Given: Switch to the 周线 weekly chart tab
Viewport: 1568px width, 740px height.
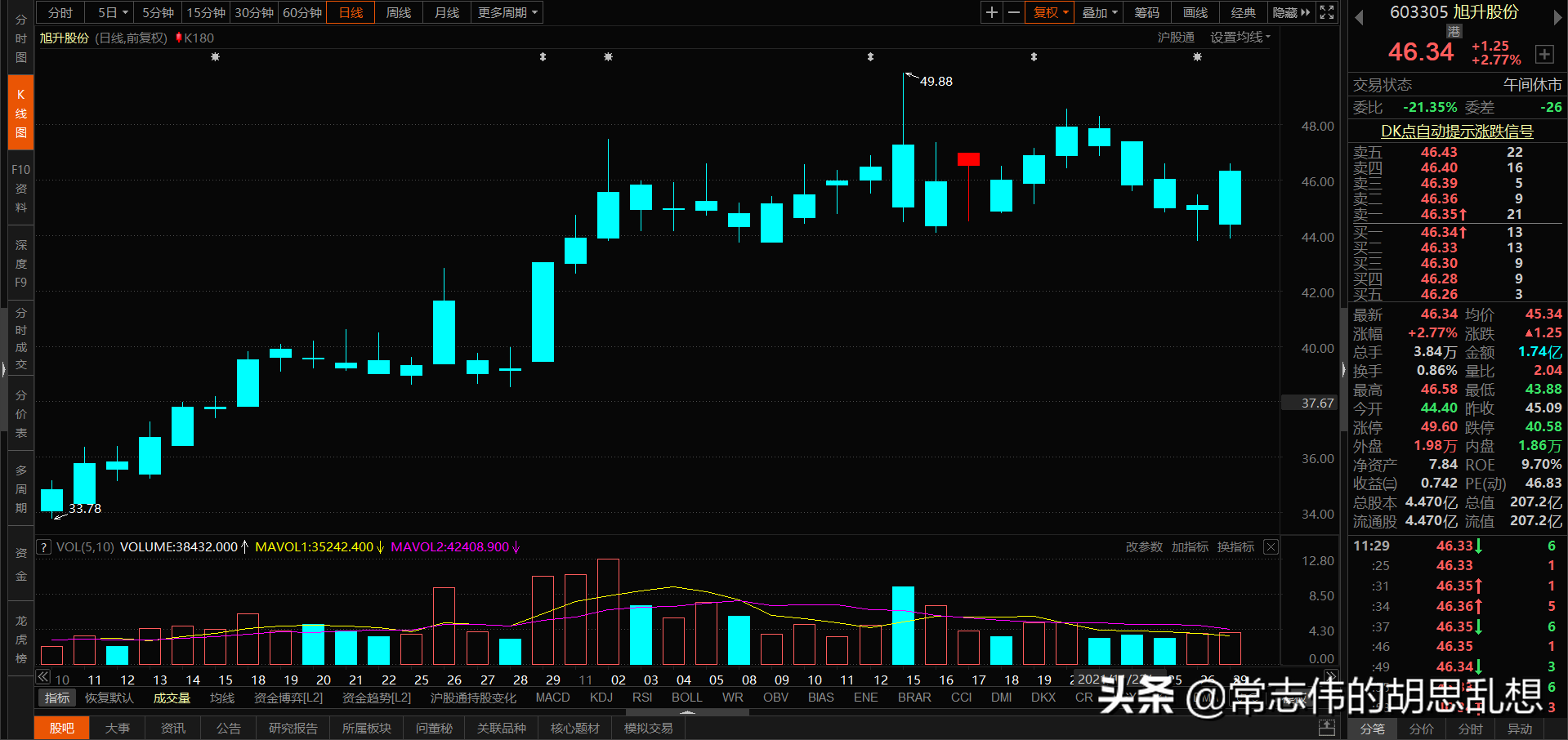Looking at the screenshot, I should pyautogui.click(x=398, y=12).
